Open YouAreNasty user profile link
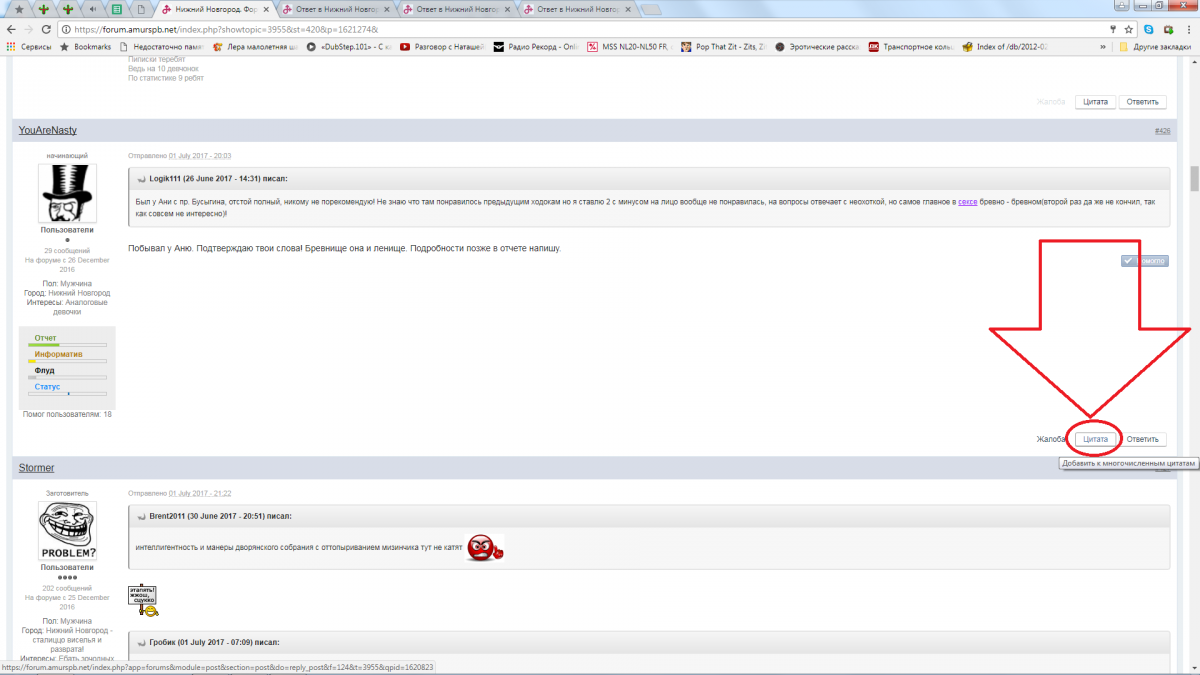Image resolution: width=1200 pixels, height=675 pixels. 47,130
